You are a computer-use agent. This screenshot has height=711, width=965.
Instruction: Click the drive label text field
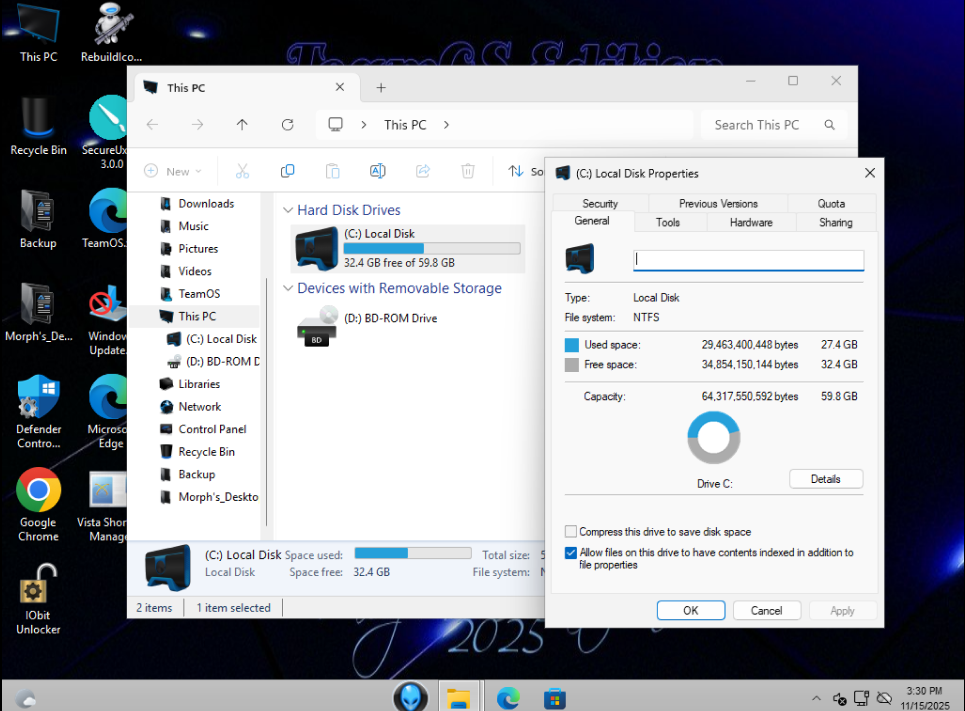point(748,260)
